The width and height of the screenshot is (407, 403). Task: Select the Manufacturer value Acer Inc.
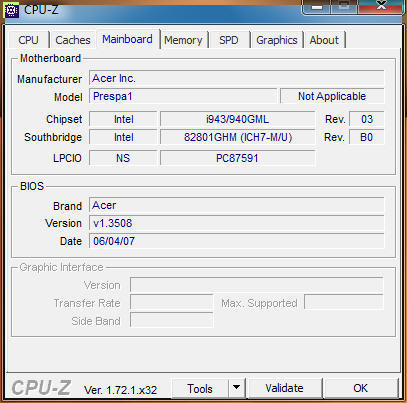tap(237, 78)
